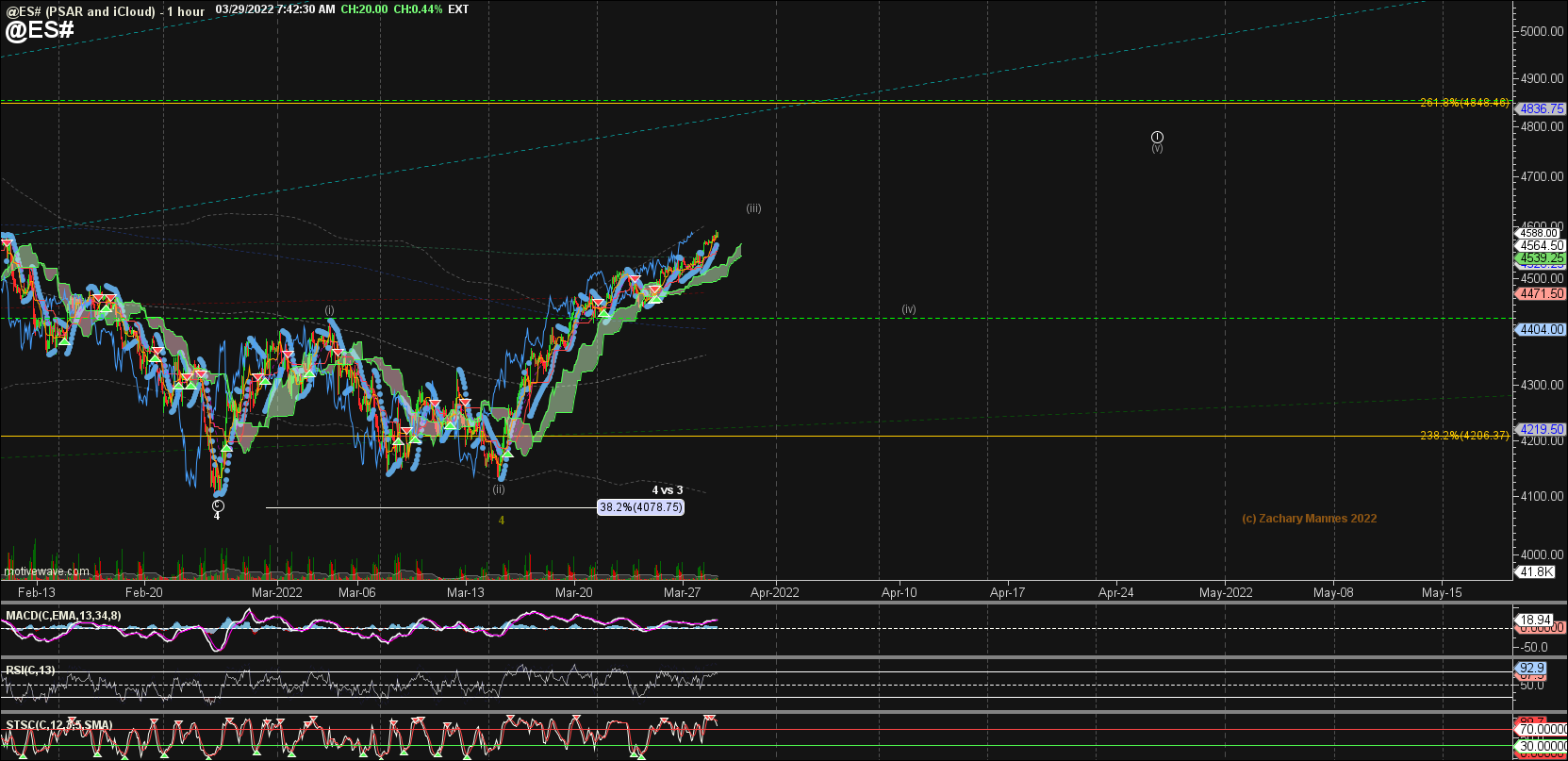Image resolution: width=1568 pixels, height=761 pixels.
Task: Click the 4836.75 blue price tag
Action: 1541,108
